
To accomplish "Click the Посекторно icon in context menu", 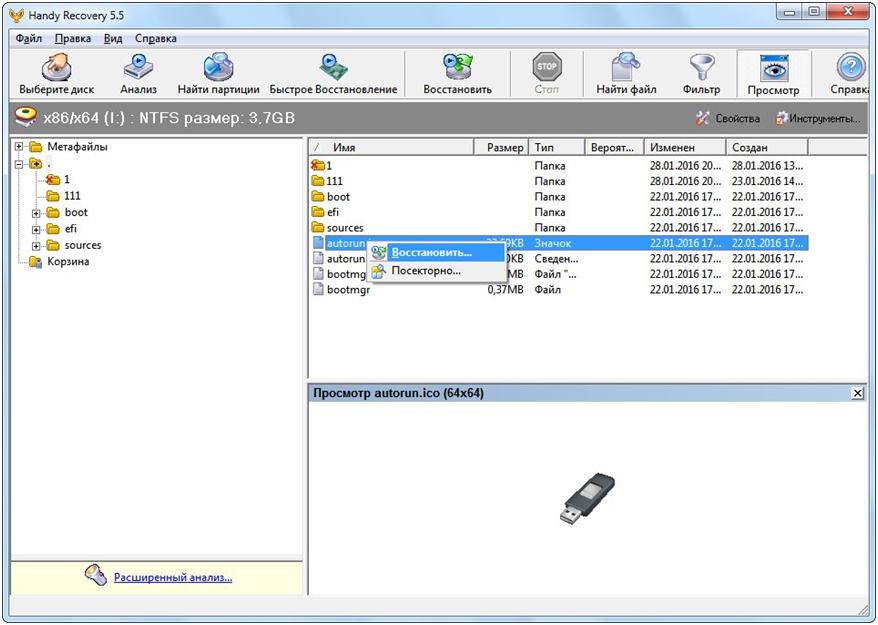I will tap(379, 271).
